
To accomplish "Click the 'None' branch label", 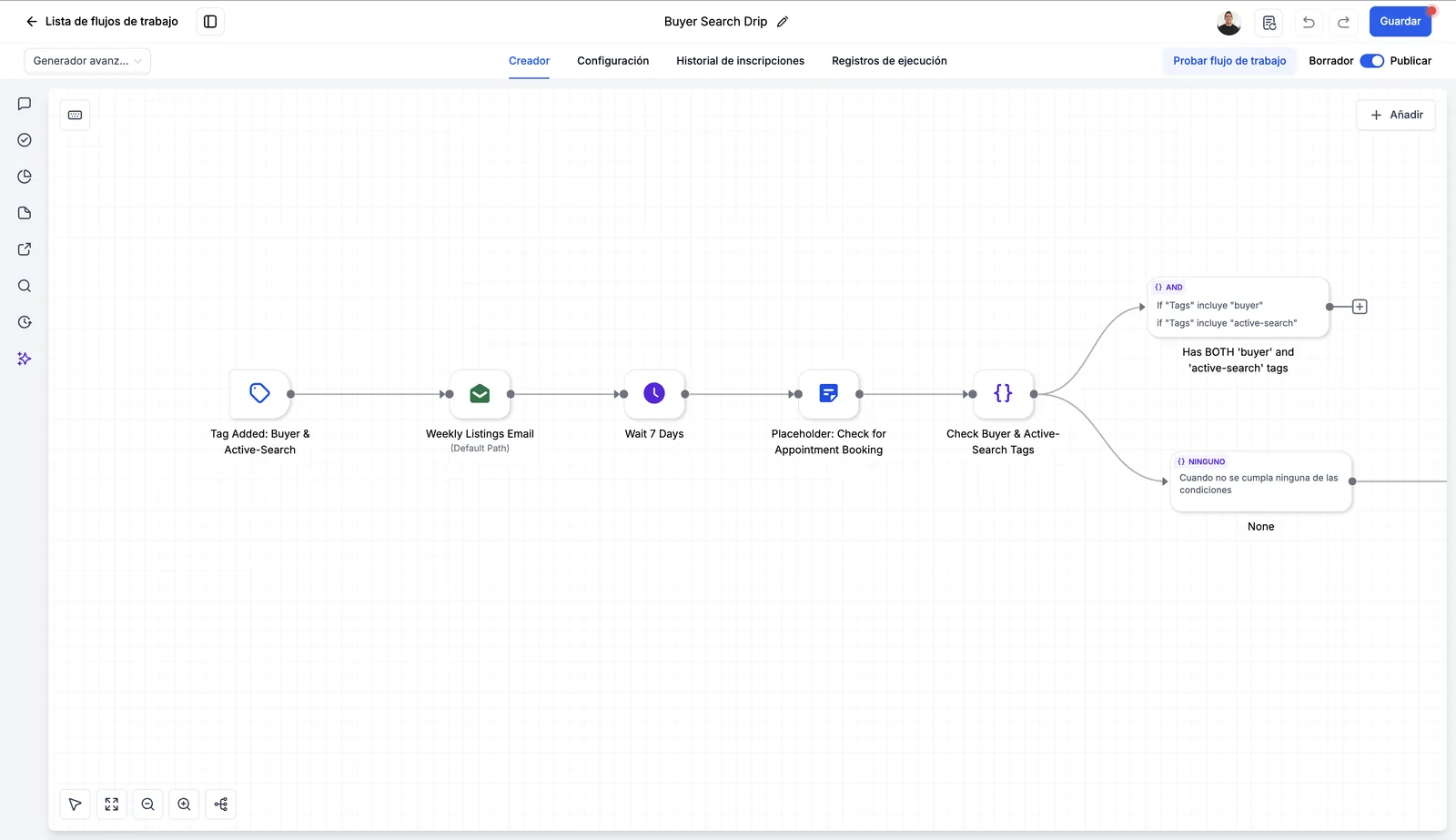I will point(1261,527).
